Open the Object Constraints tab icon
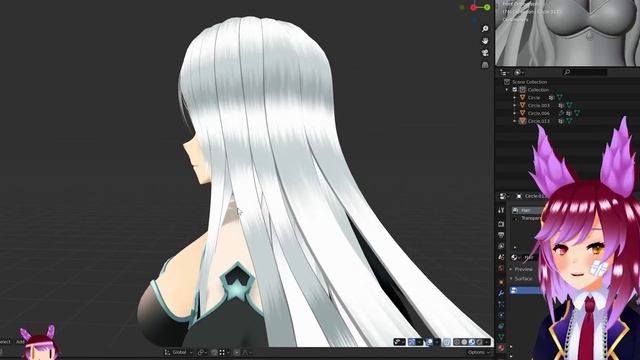This screenshot has width=640, height=360. point(501,326)
